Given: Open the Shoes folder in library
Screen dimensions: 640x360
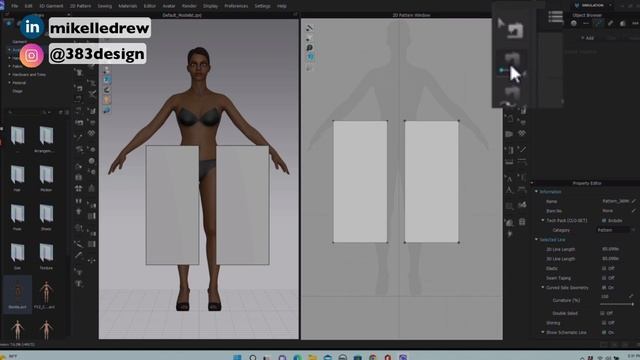Looking at the screenshot, I should click(x=46, y=217).
